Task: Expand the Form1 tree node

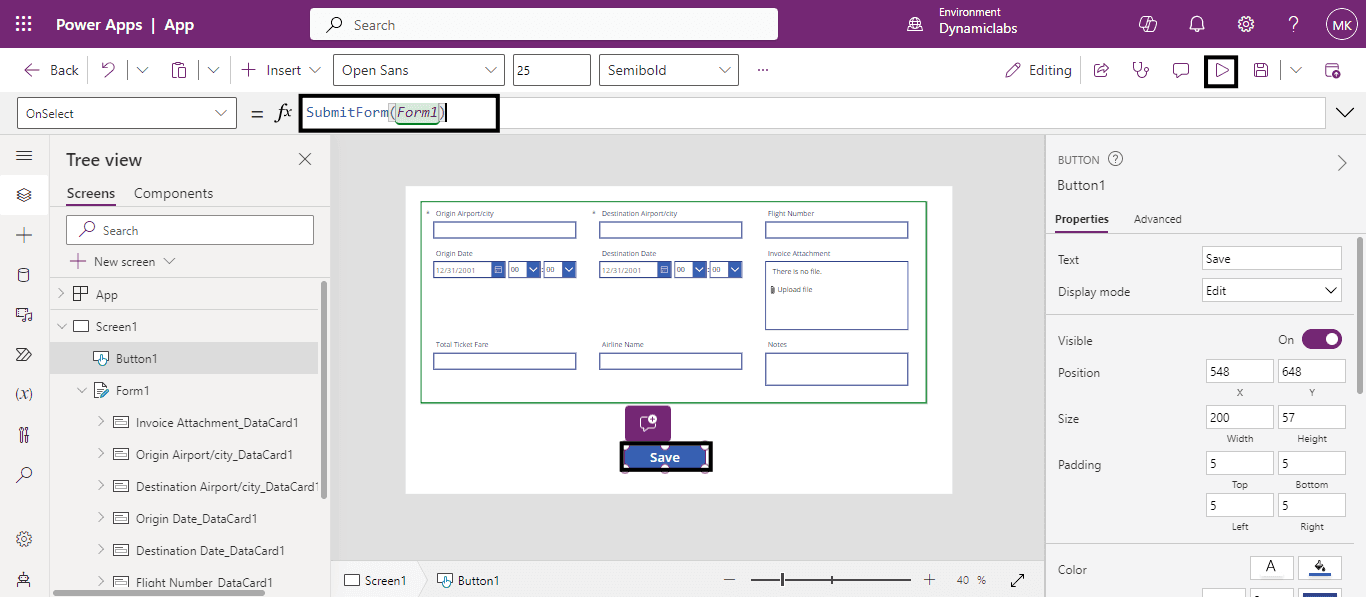Action: click(x=82, y=391)
